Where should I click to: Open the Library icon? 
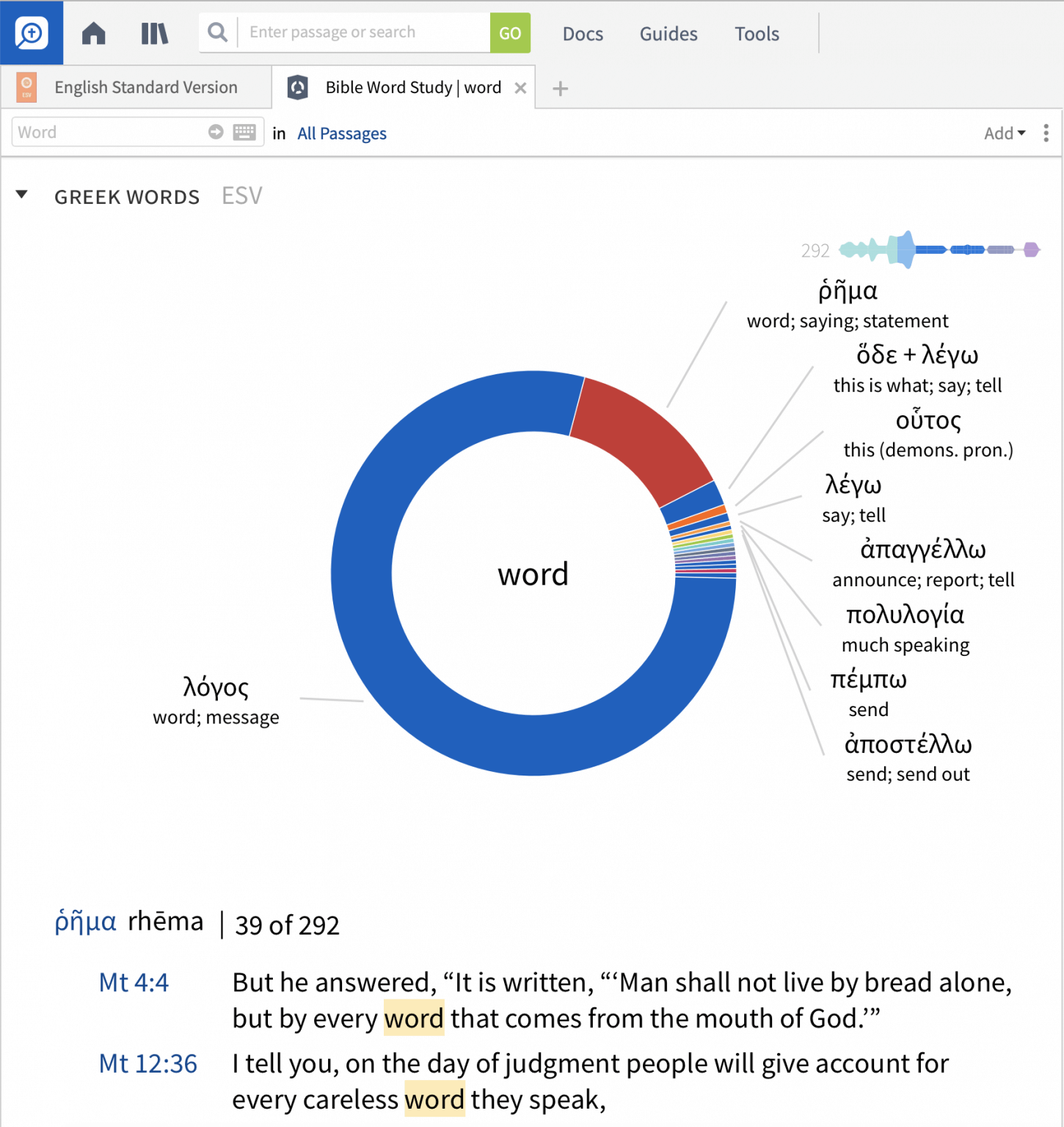pyautogui.click(x=154, y=33)
